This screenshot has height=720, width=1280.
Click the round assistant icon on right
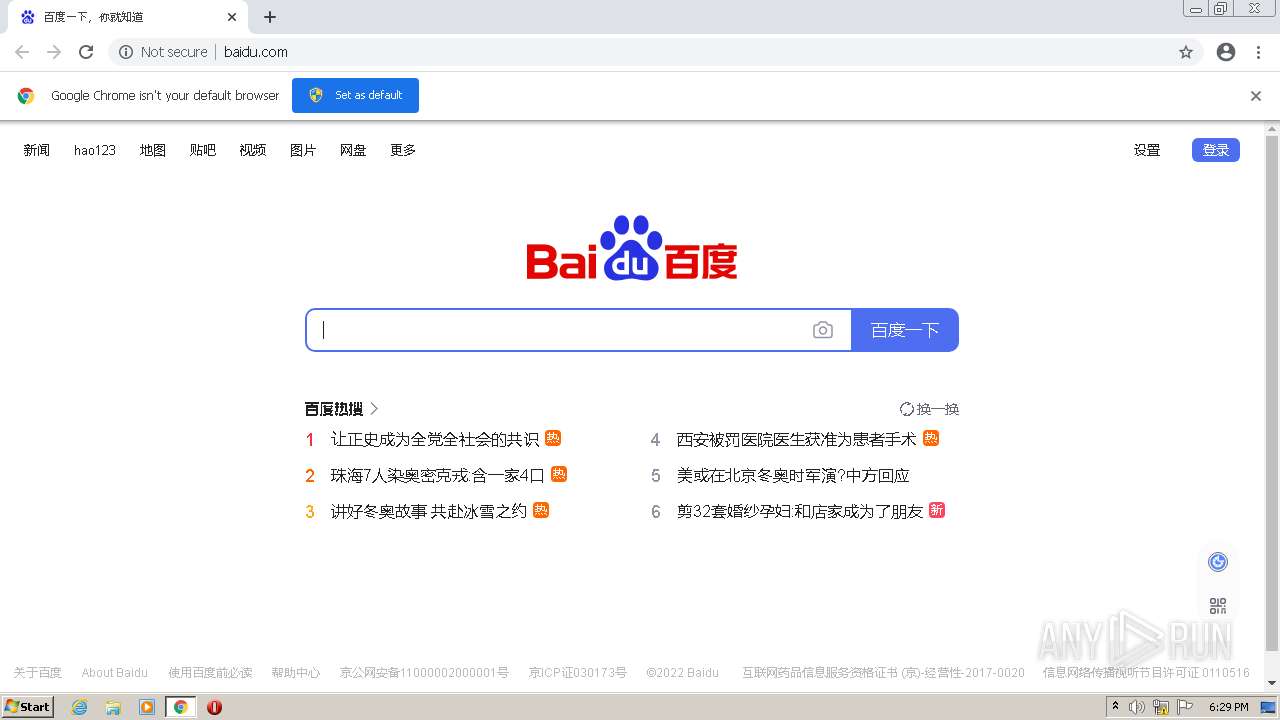coord(1218,562)
